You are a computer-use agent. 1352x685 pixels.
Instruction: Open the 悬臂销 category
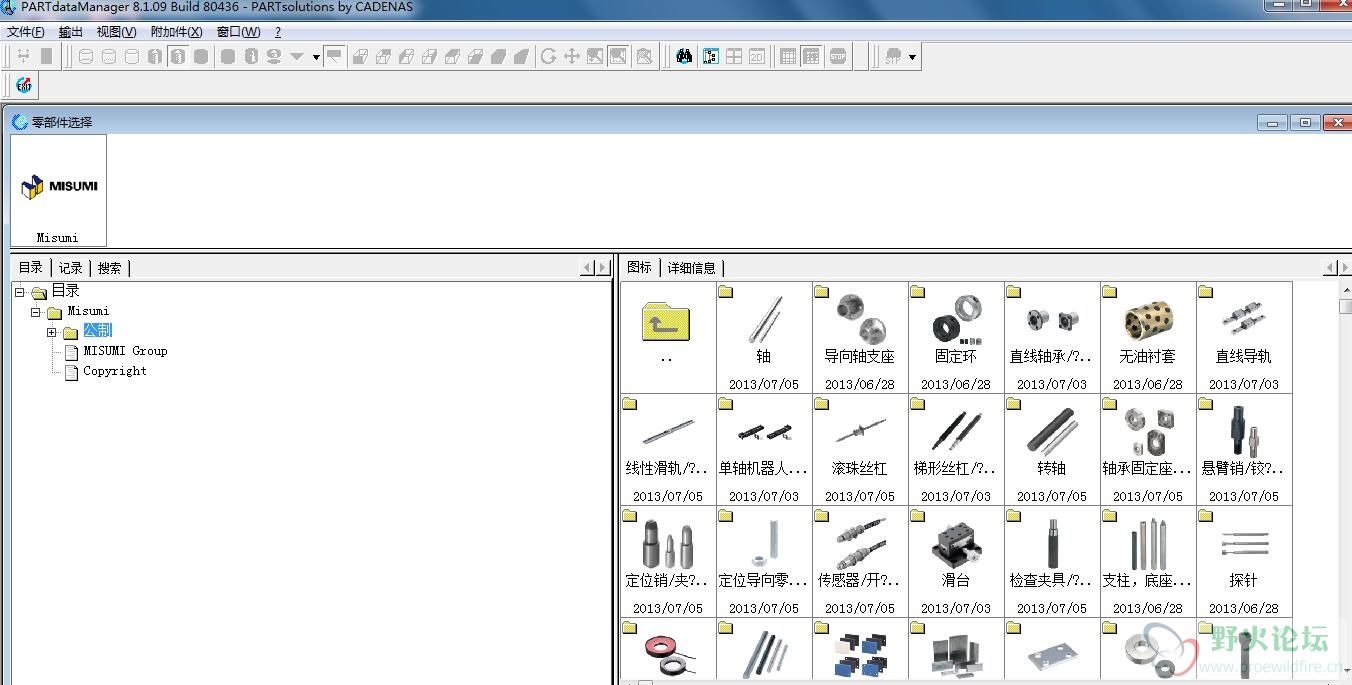(x=1244, y=449)
